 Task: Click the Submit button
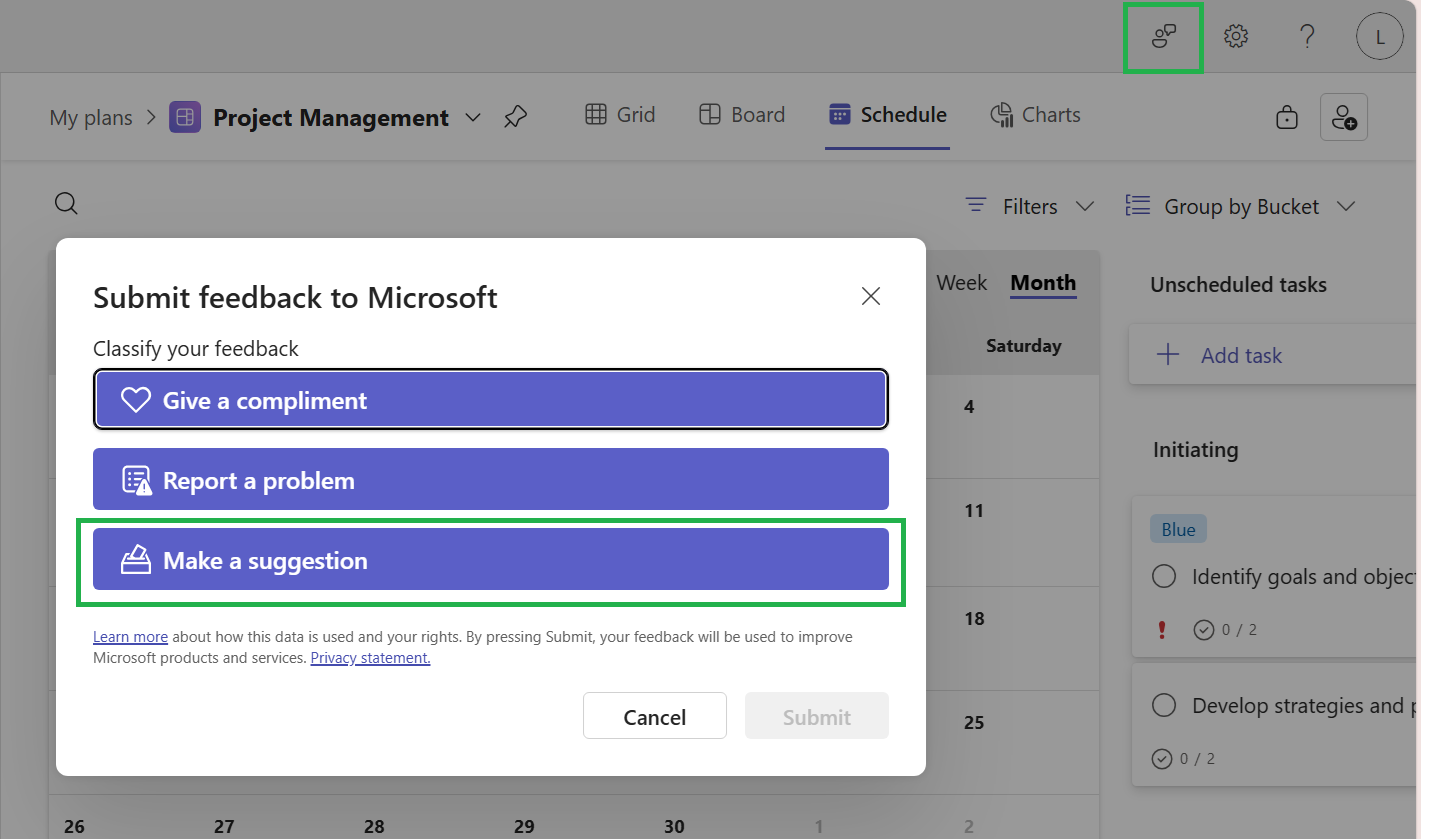click(817, 716)
